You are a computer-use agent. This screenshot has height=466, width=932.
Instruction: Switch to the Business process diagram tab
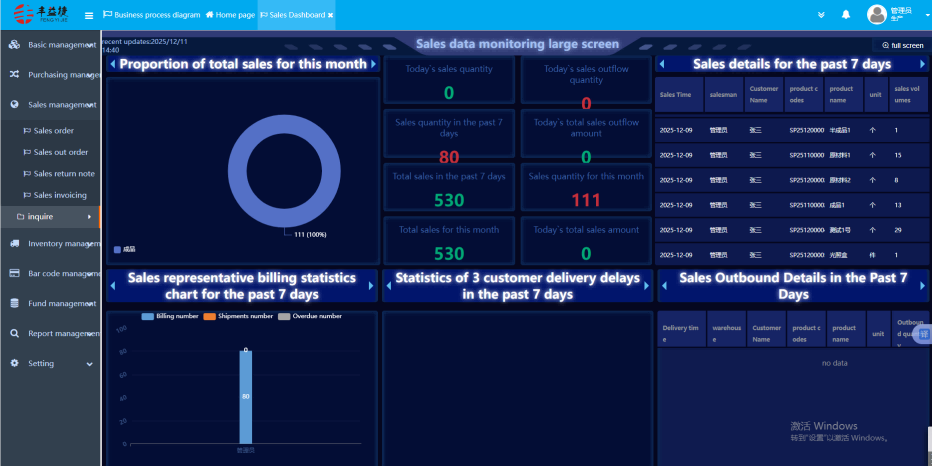point(151,15)
